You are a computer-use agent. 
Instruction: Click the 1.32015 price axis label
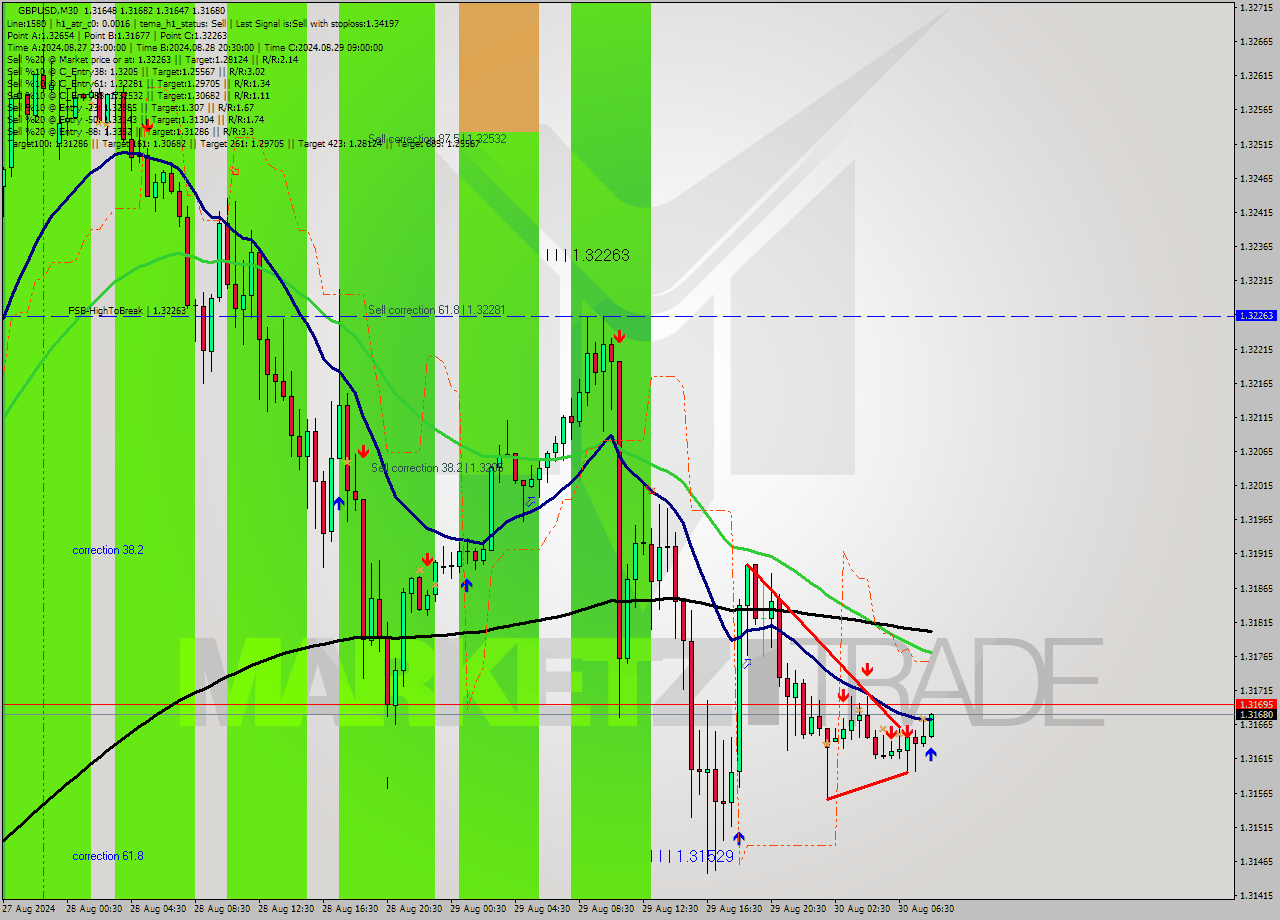tap(1256, 485)
